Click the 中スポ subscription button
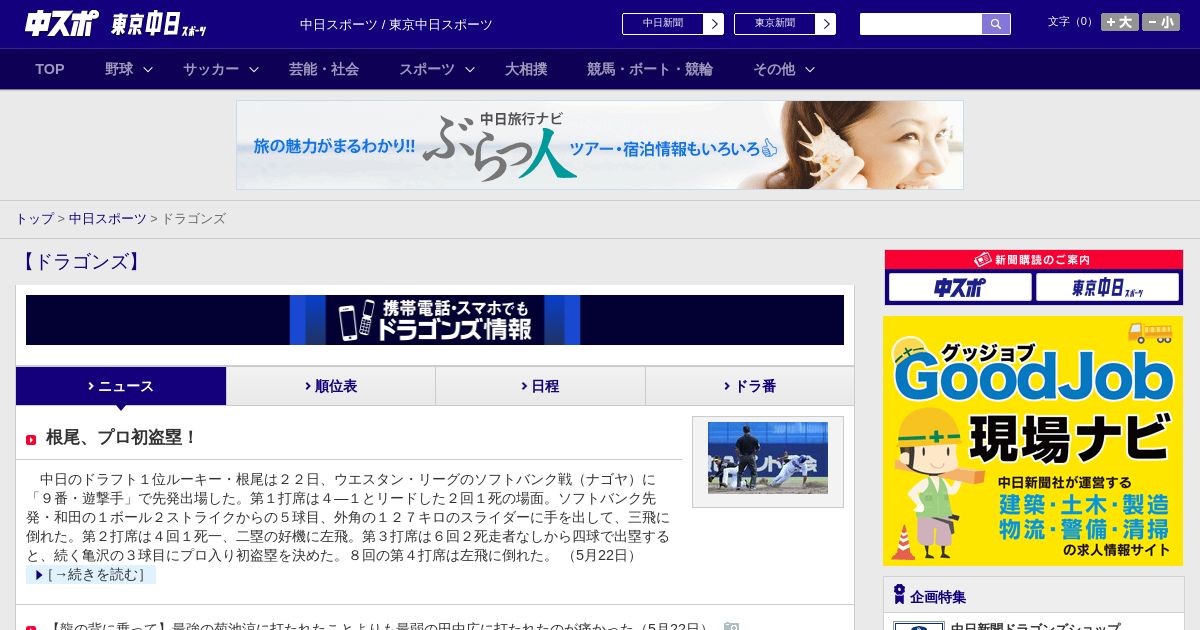 tap(960, 288)
